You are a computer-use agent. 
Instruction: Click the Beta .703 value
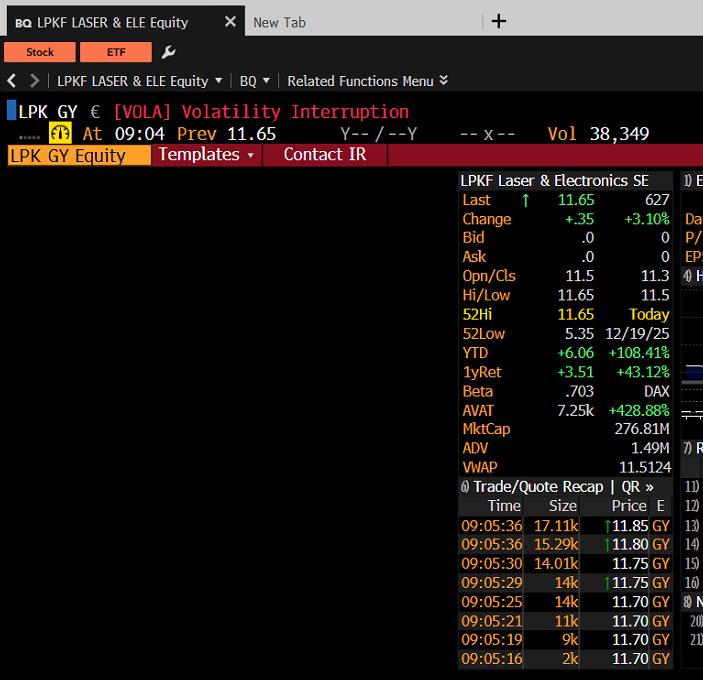[579, 392]
